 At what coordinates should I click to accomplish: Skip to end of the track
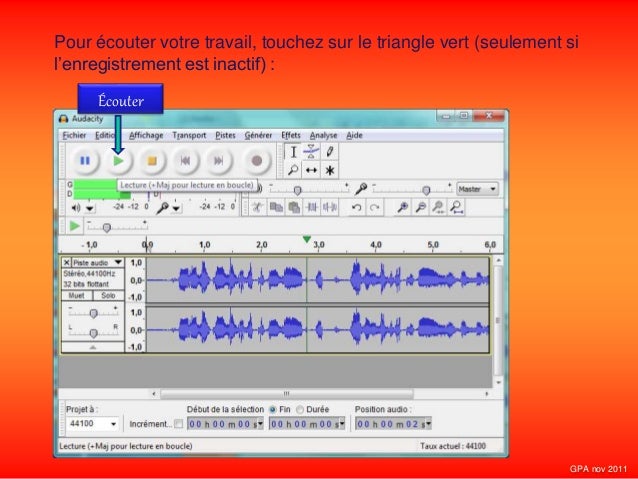coord(219,161)
